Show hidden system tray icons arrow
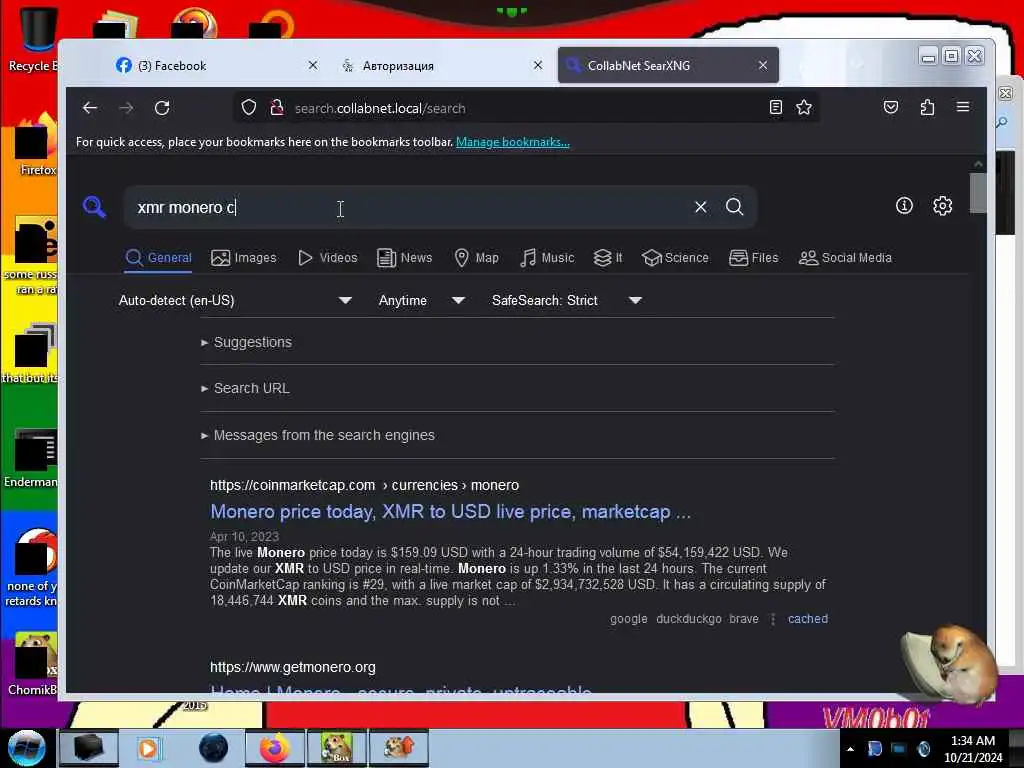Viewport: 1024px width, 768px height. coord(850,749)
